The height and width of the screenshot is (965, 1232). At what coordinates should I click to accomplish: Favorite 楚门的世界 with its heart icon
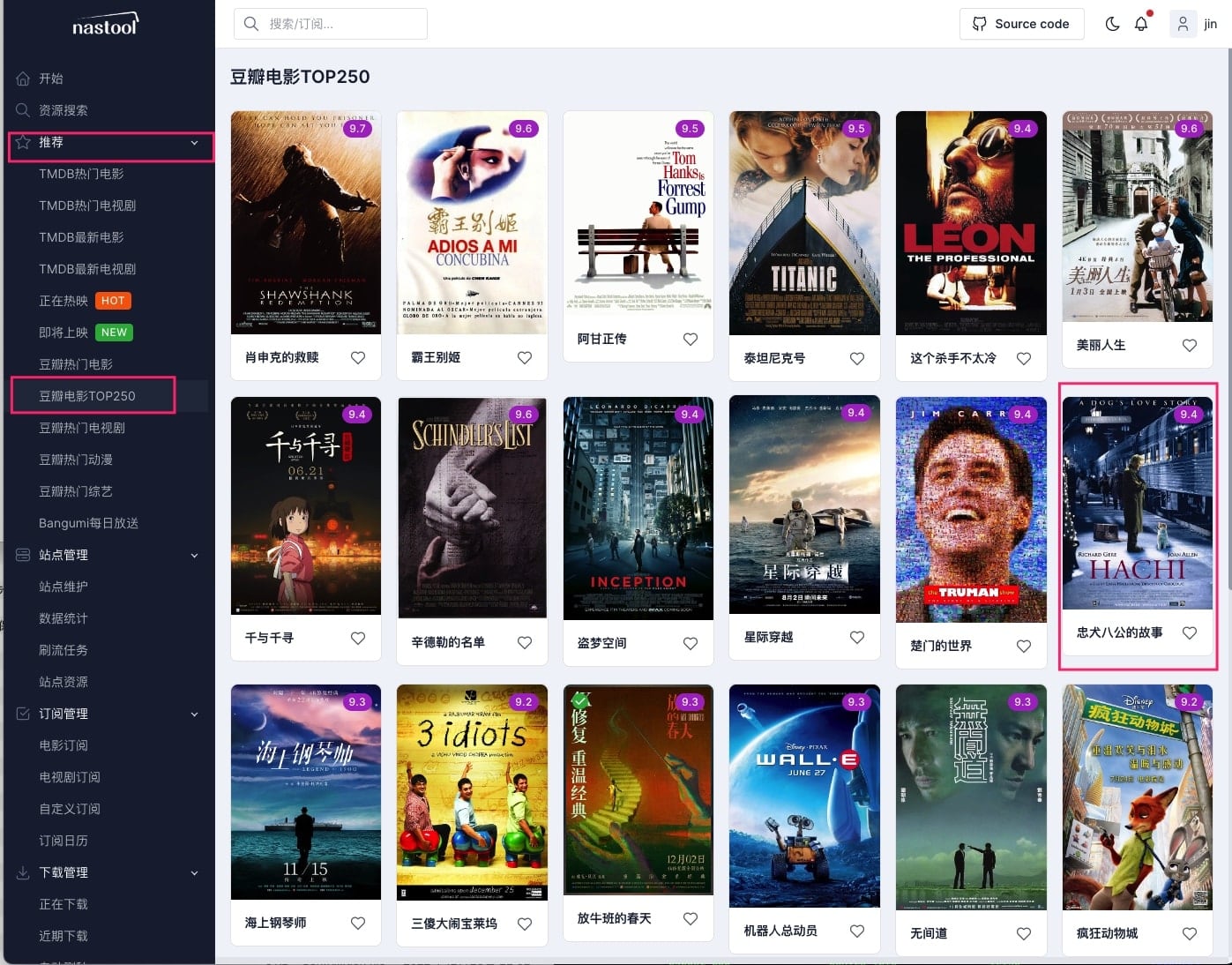[x=1024, y=646]
